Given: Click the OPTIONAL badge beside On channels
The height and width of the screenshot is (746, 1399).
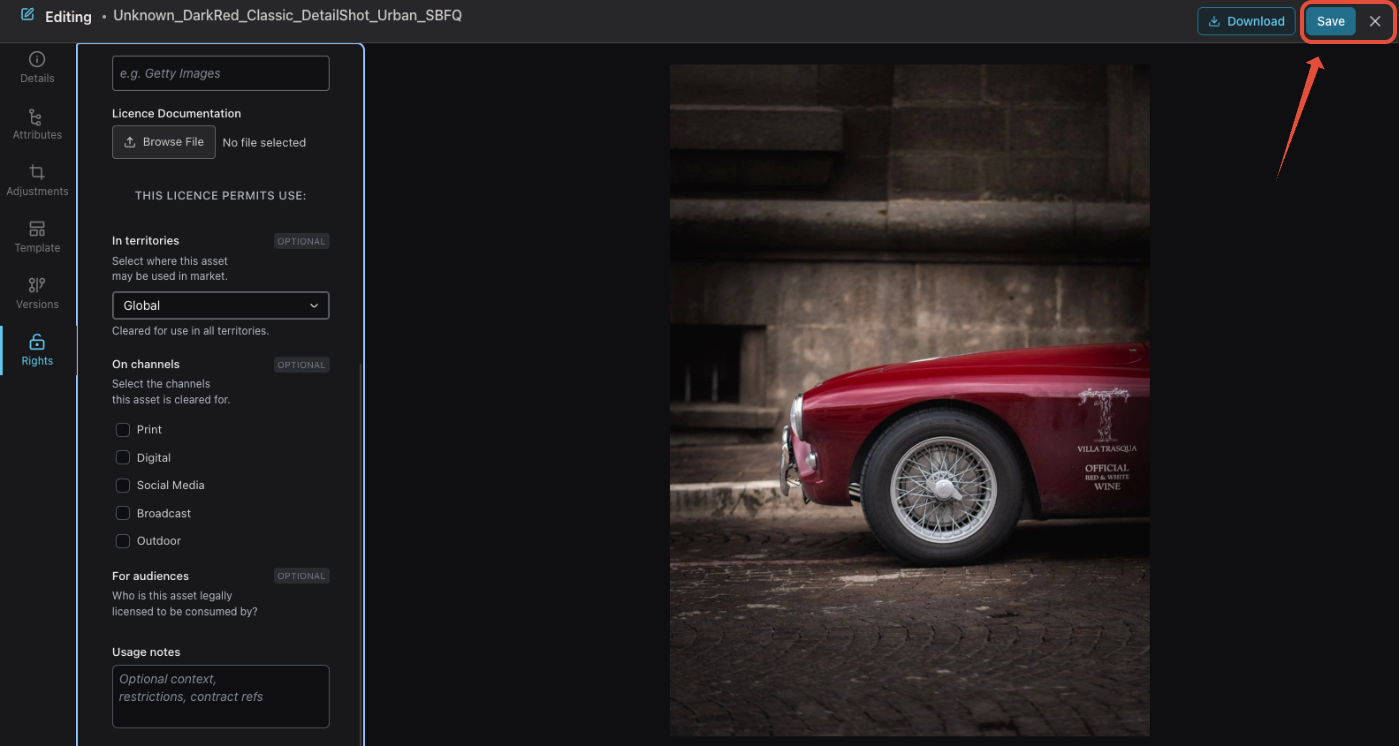Looking at the screenshot, I should 302,365.
